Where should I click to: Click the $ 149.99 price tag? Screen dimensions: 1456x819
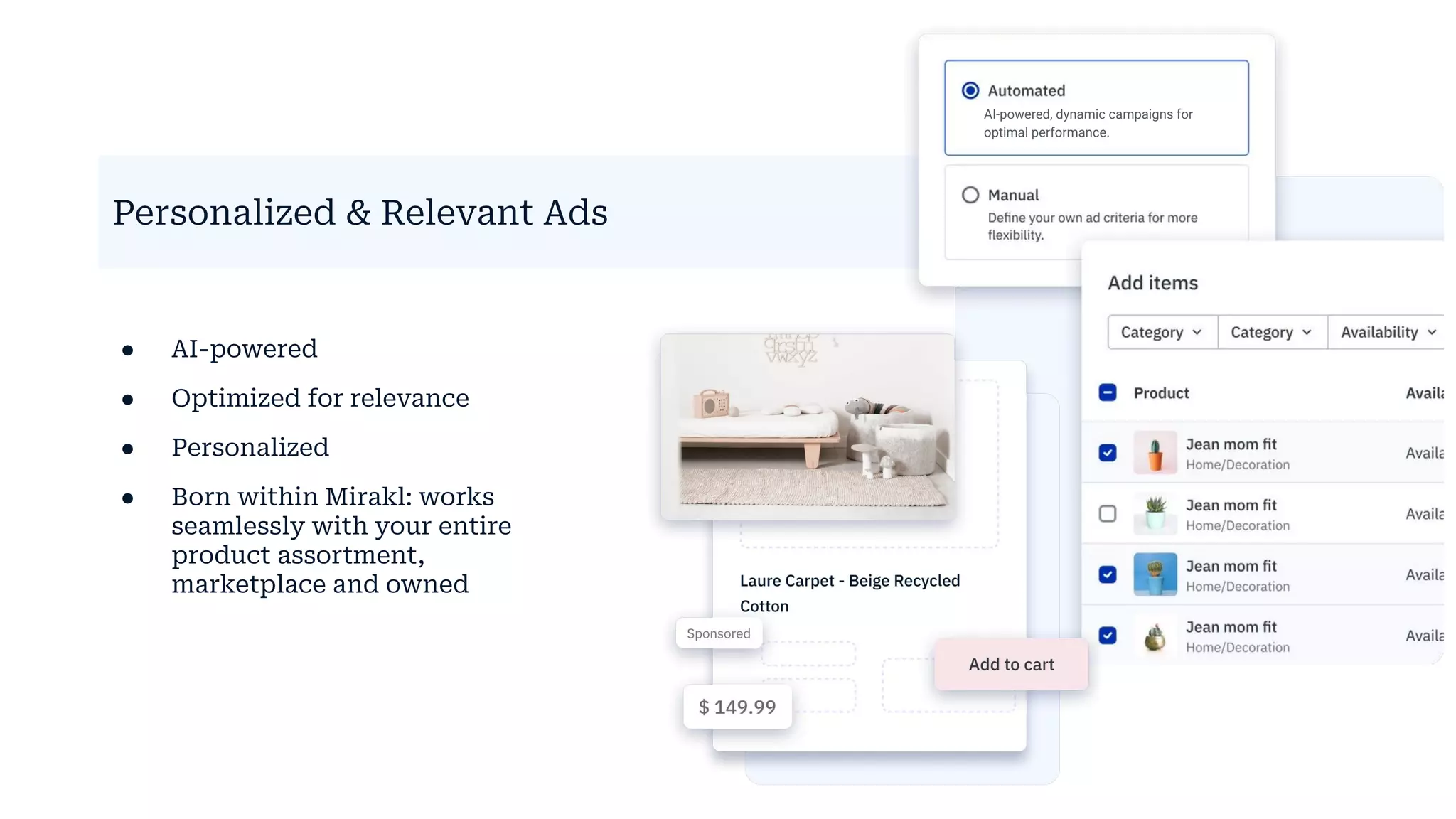coord(737,707)
